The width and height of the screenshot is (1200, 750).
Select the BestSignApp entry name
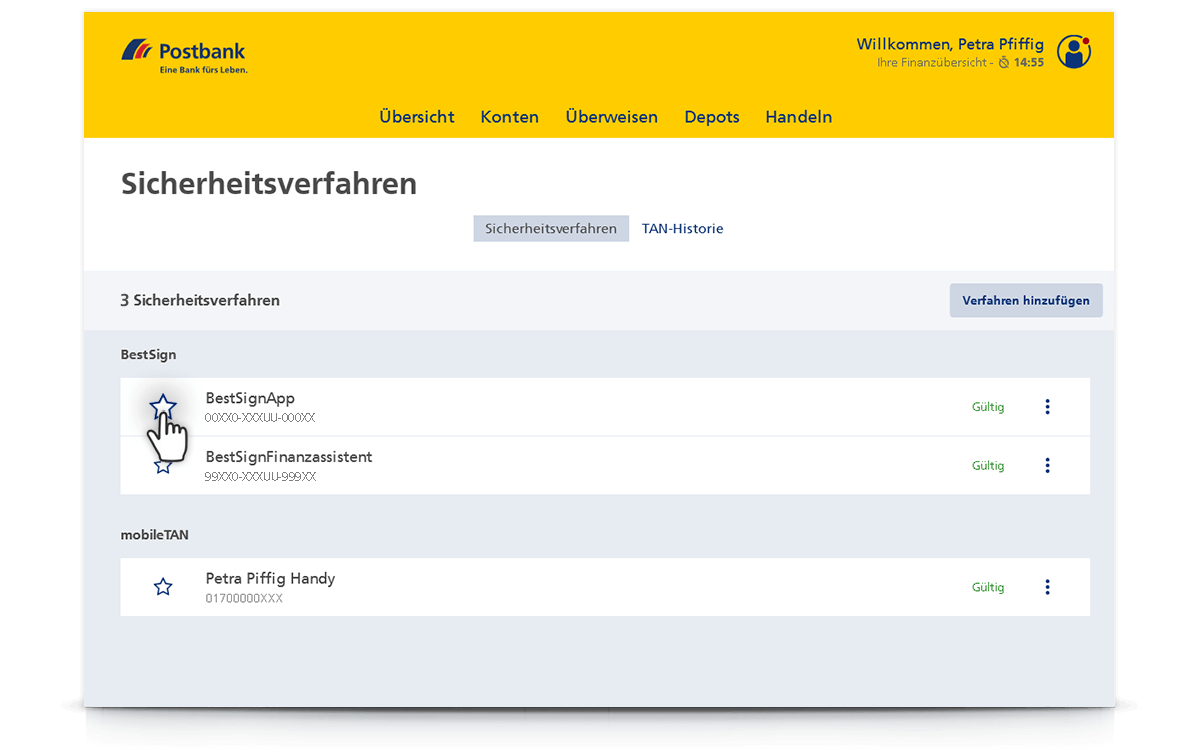[x=250, y=398]
